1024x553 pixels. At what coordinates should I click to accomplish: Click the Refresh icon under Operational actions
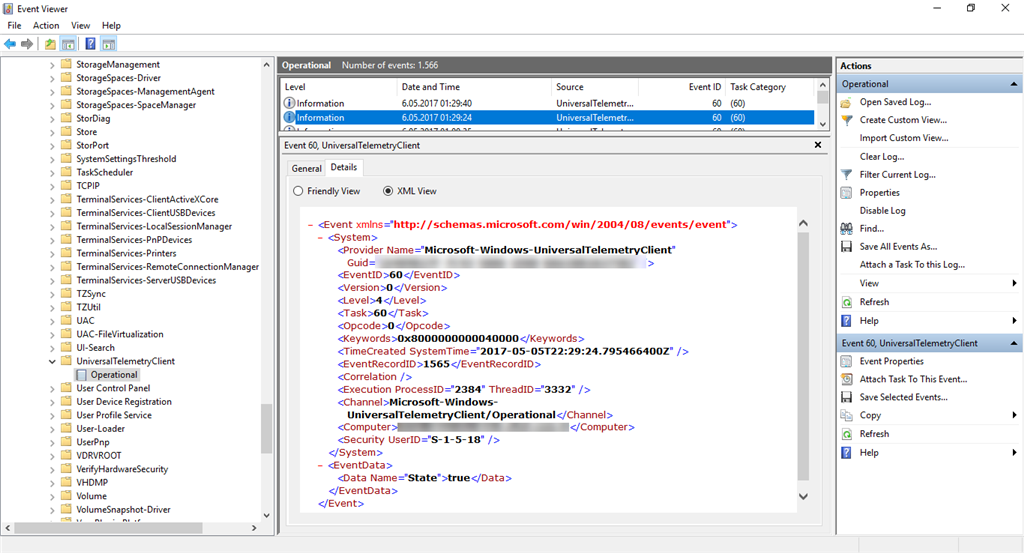tap(846, 302)
